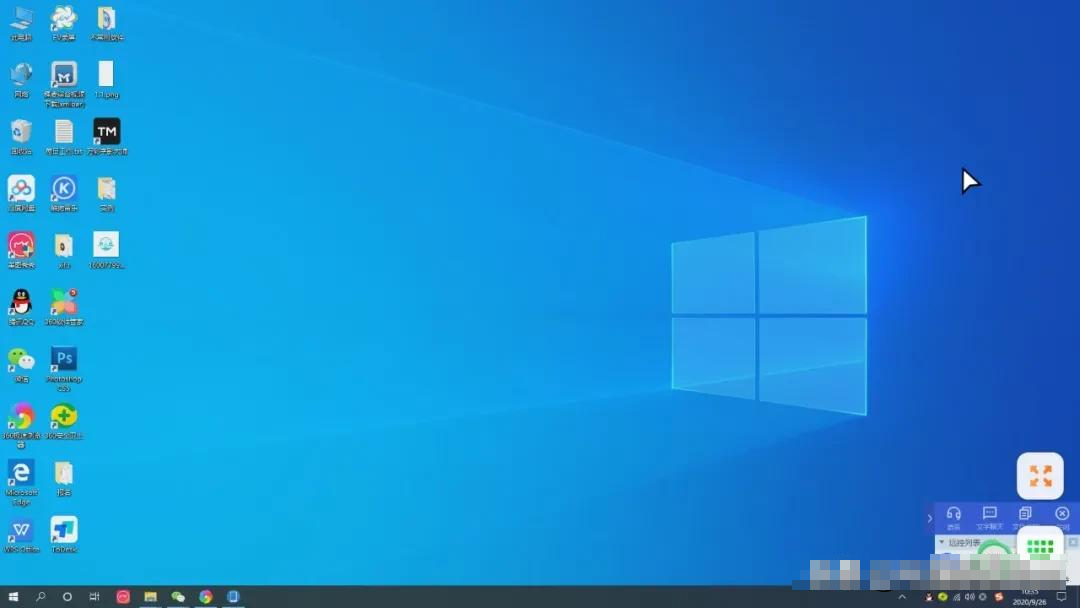Select the Network desktop icon
The width and height of the screenshot is (1080, 608).
21,79
